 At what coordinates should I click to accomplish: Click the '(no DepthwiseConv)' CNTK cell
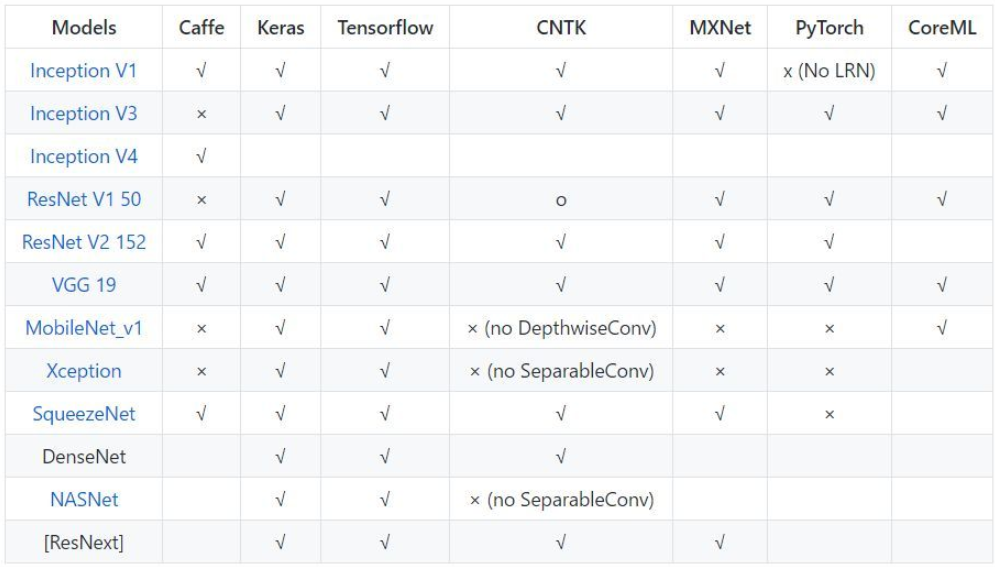click(x=561, y=328)
